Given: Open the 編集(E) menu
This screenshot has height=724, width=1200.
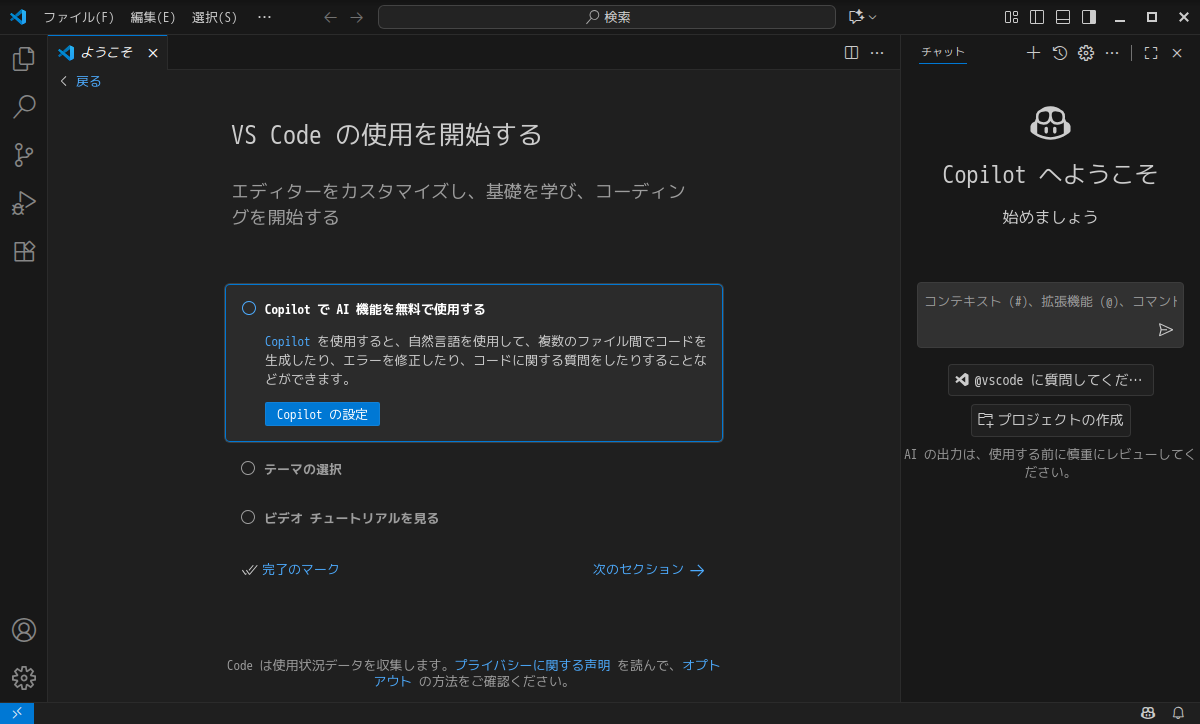Looking at the screenshot, I should point(153,17).
